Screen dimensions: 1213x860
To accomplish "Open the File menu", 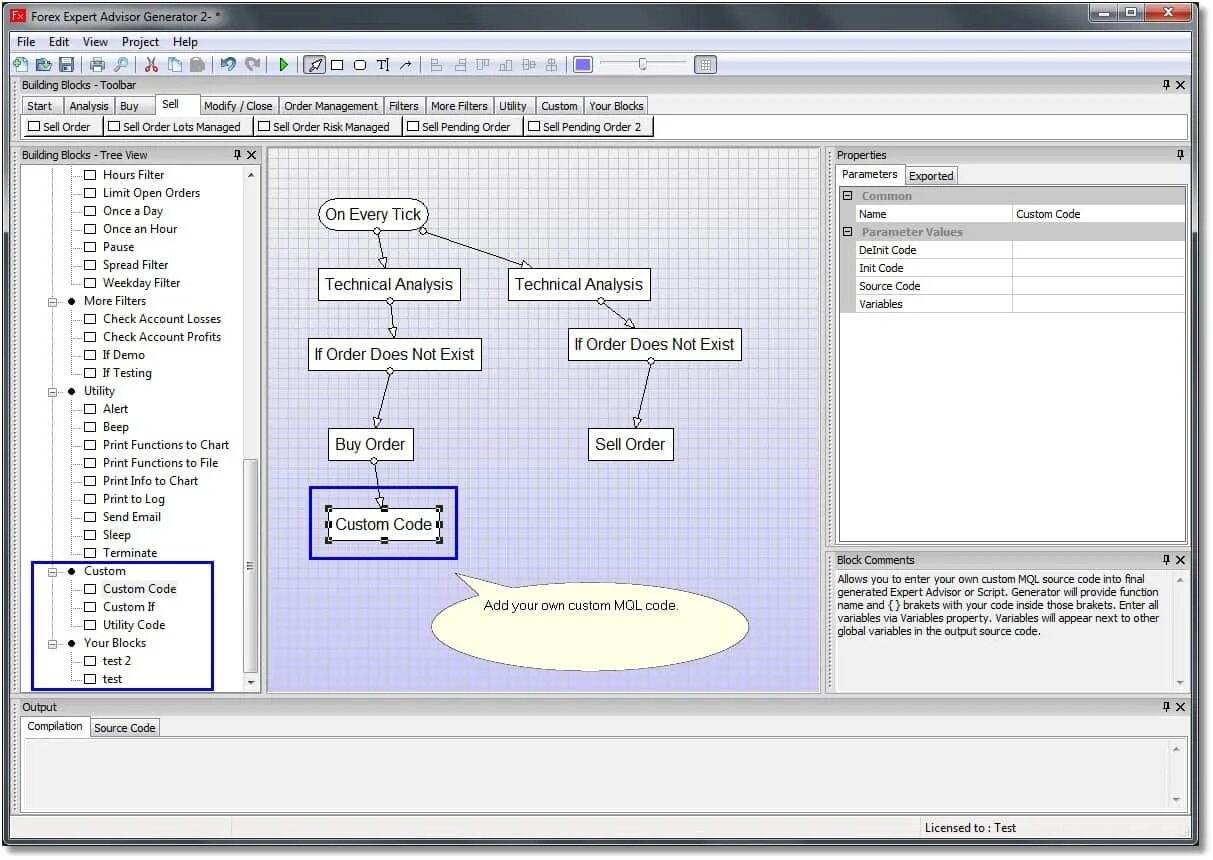I will [x=26, y=42].
